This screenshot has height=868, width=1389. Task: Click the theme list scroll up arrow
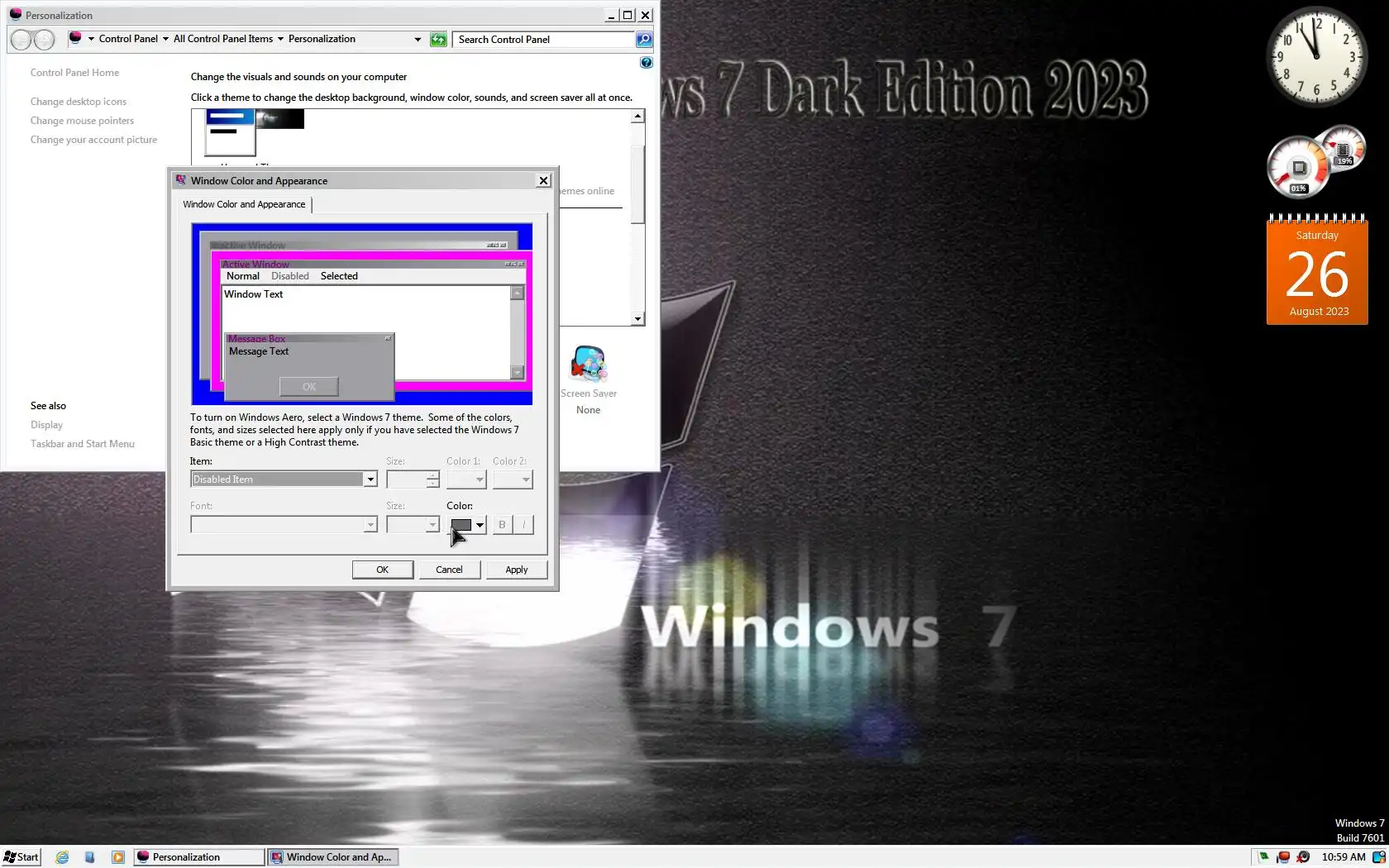tap(637, 117)
